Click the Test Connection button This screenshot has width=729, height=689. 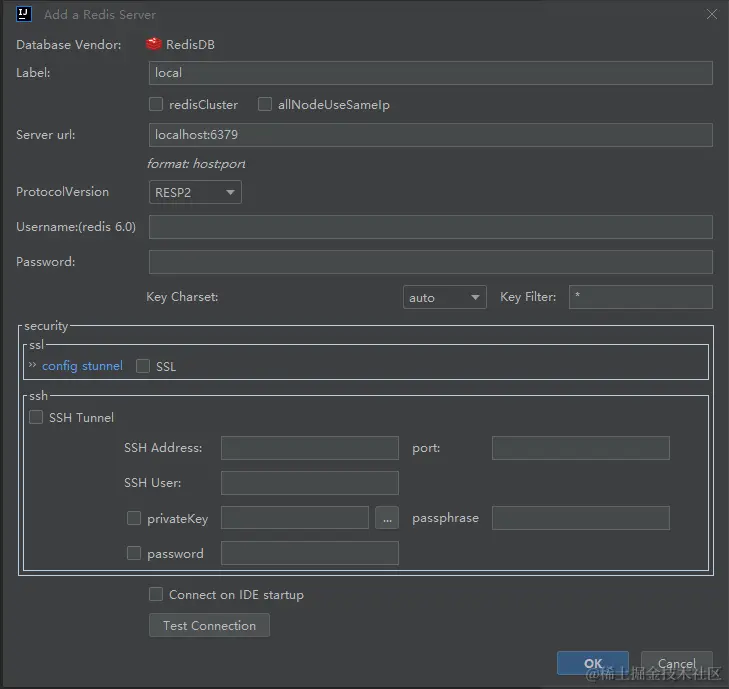[x=209, y=625]
